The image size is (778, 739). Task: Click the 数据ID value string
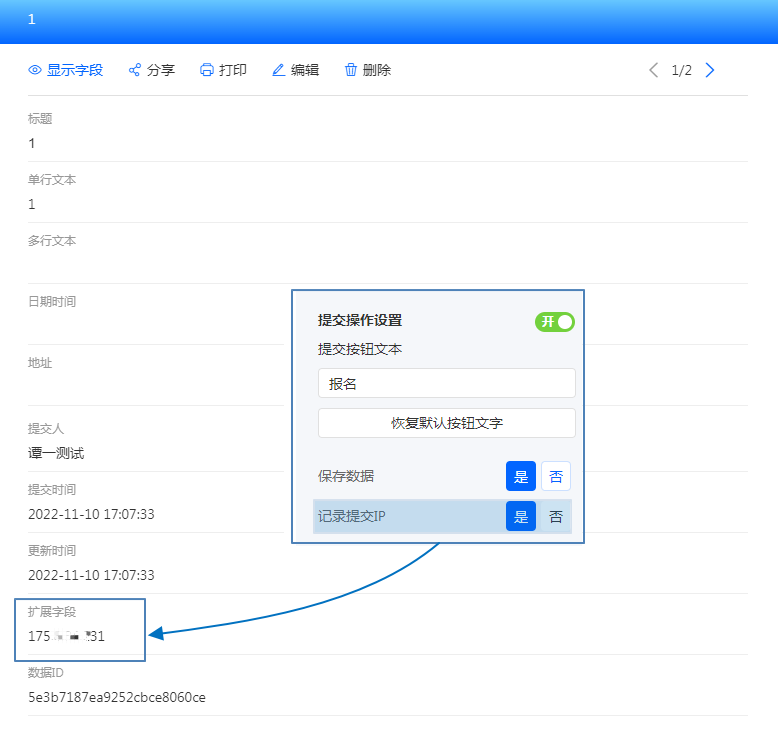117,697
